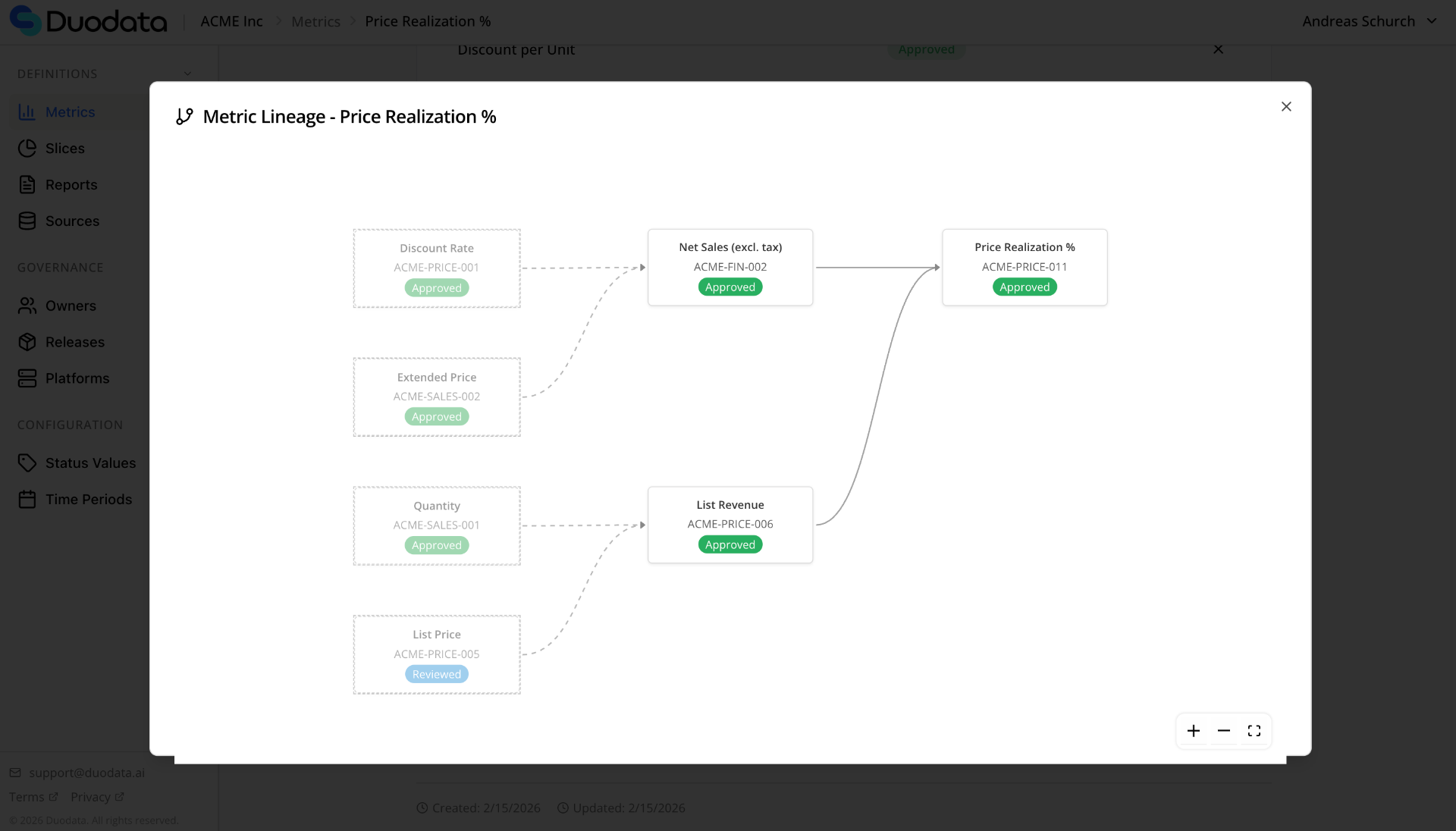Click the Releases icon
The width and height of the screenshot is (1456, 831).
[27, 342]
